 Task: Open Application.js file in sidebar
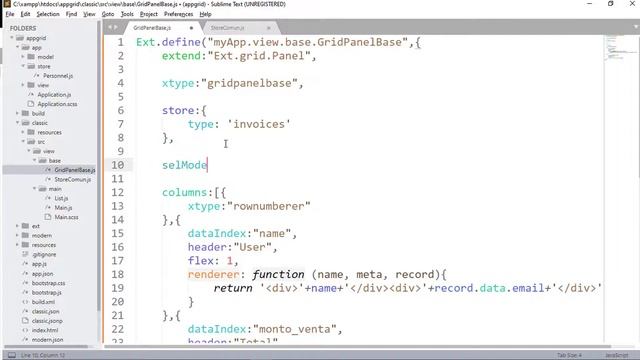[x=54, y=94]
